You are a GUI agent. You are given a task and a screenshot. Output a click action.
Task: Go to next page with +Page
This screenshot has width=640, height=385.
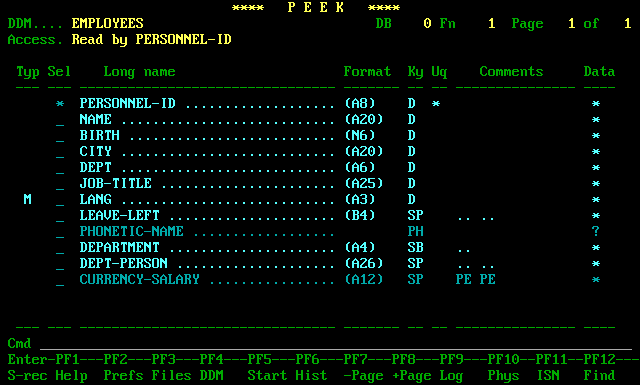tap(411, 375)
